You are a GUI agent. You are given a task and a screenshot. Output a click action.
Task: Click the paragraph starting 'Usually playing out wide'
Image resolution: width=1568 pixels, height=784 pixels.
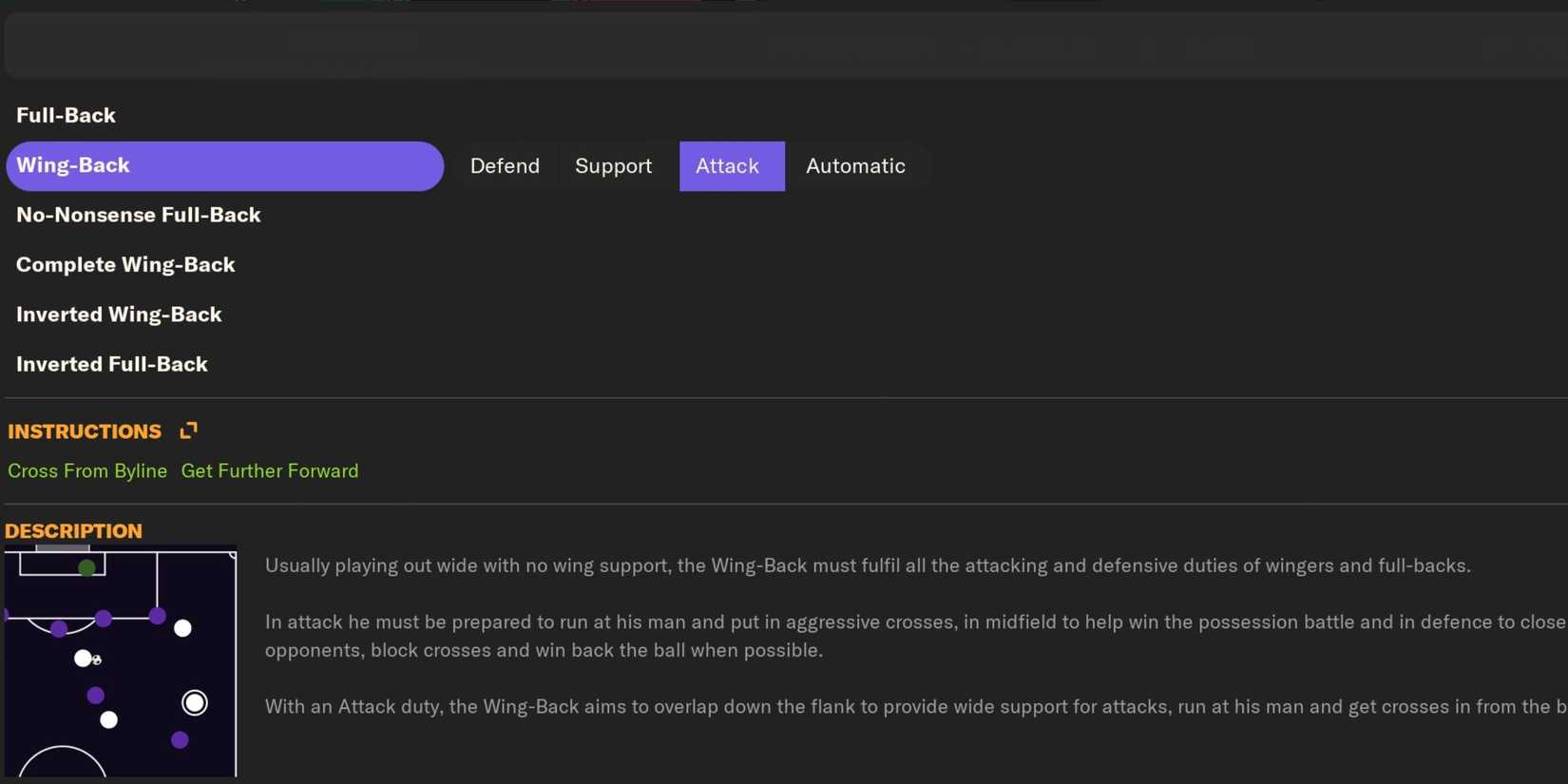tap(867, 565)
